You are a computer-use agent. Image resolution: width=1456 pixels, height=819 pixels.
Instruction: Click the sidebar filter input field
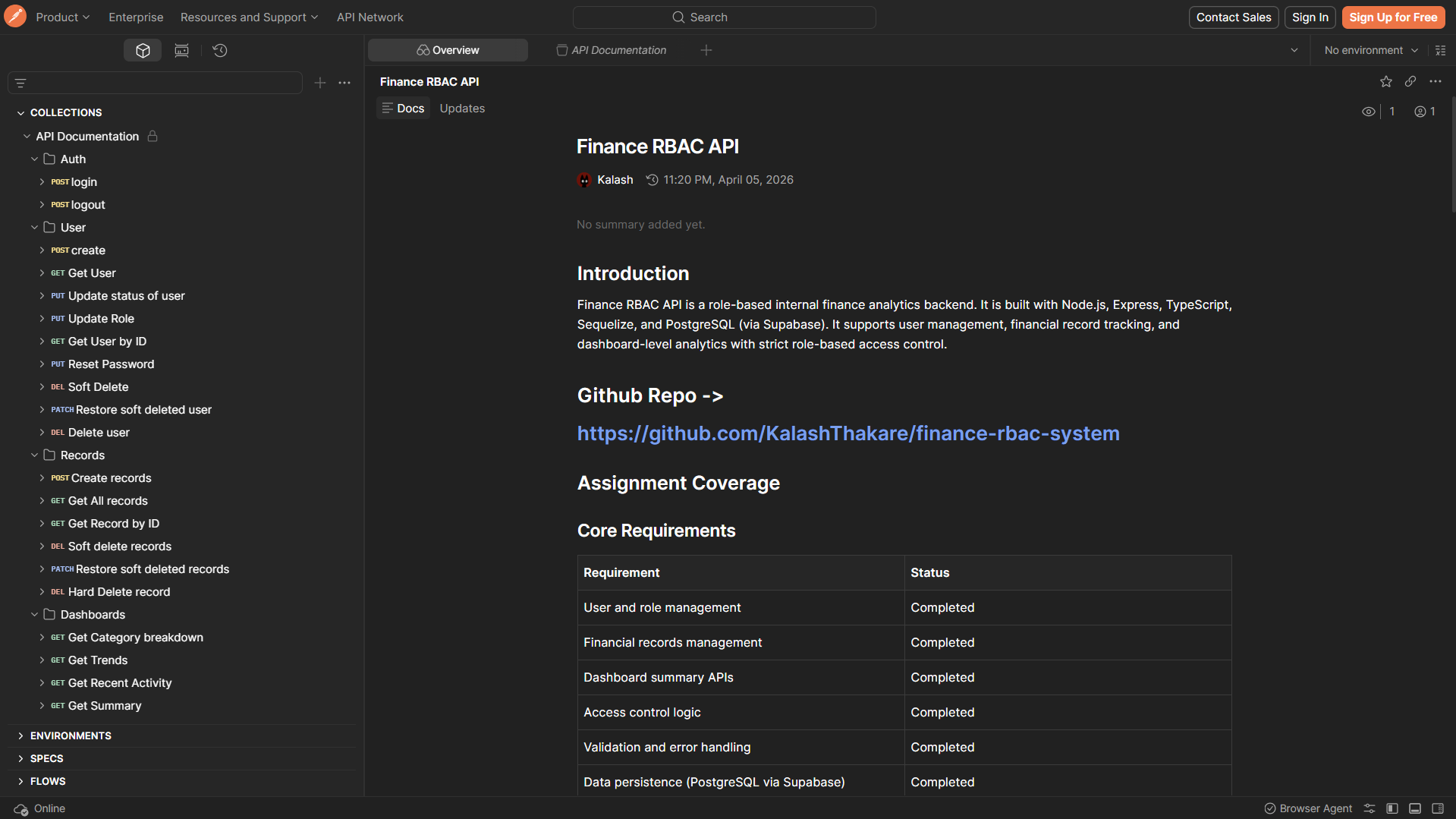tap(156, 83)
